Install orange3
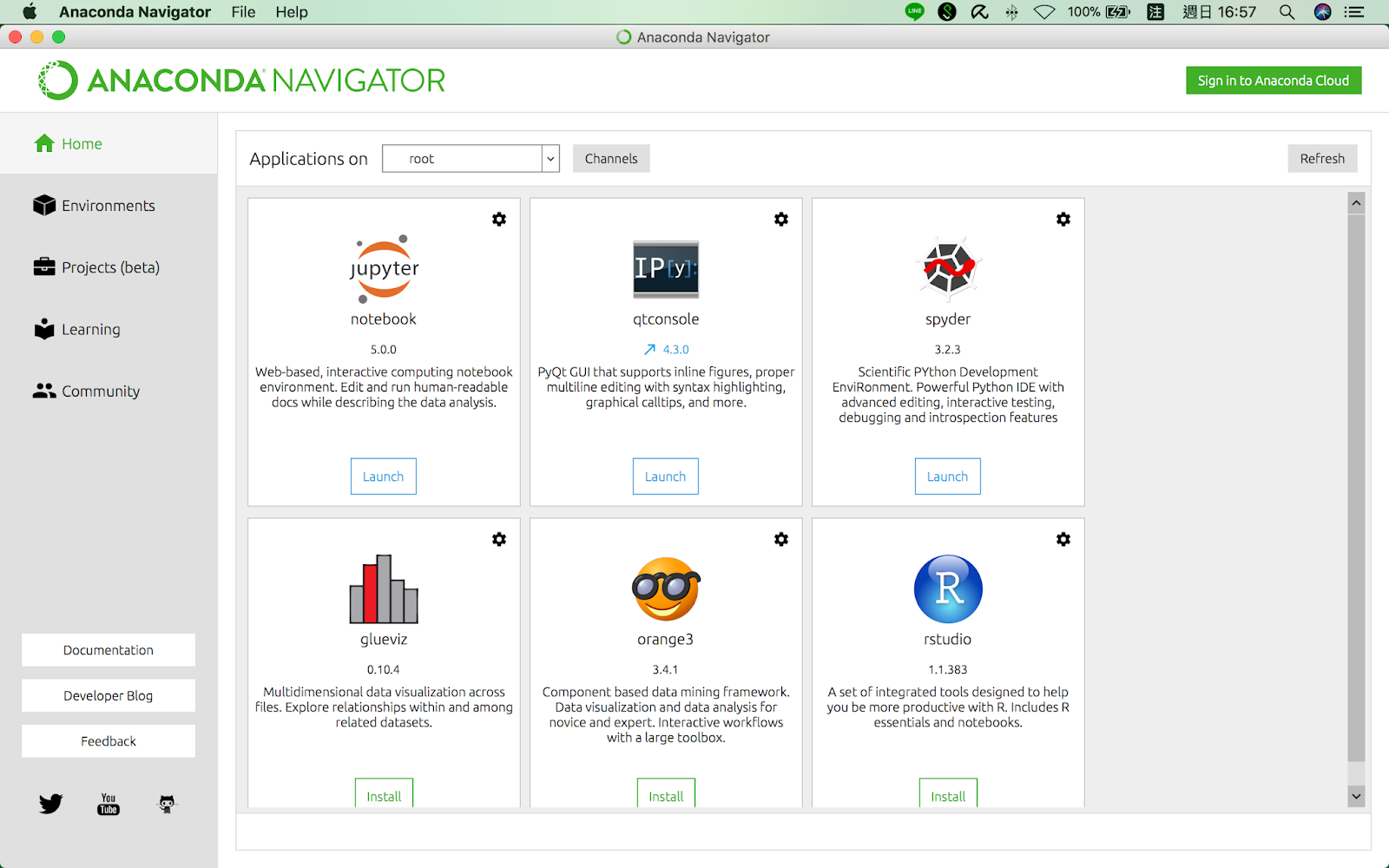The image size is (1389, 868). pos(666,794)
